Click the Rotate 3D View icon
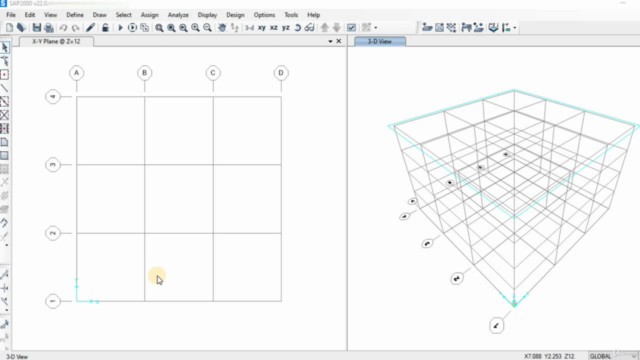This screenshot has height=360, width=640. pos(298,28)
